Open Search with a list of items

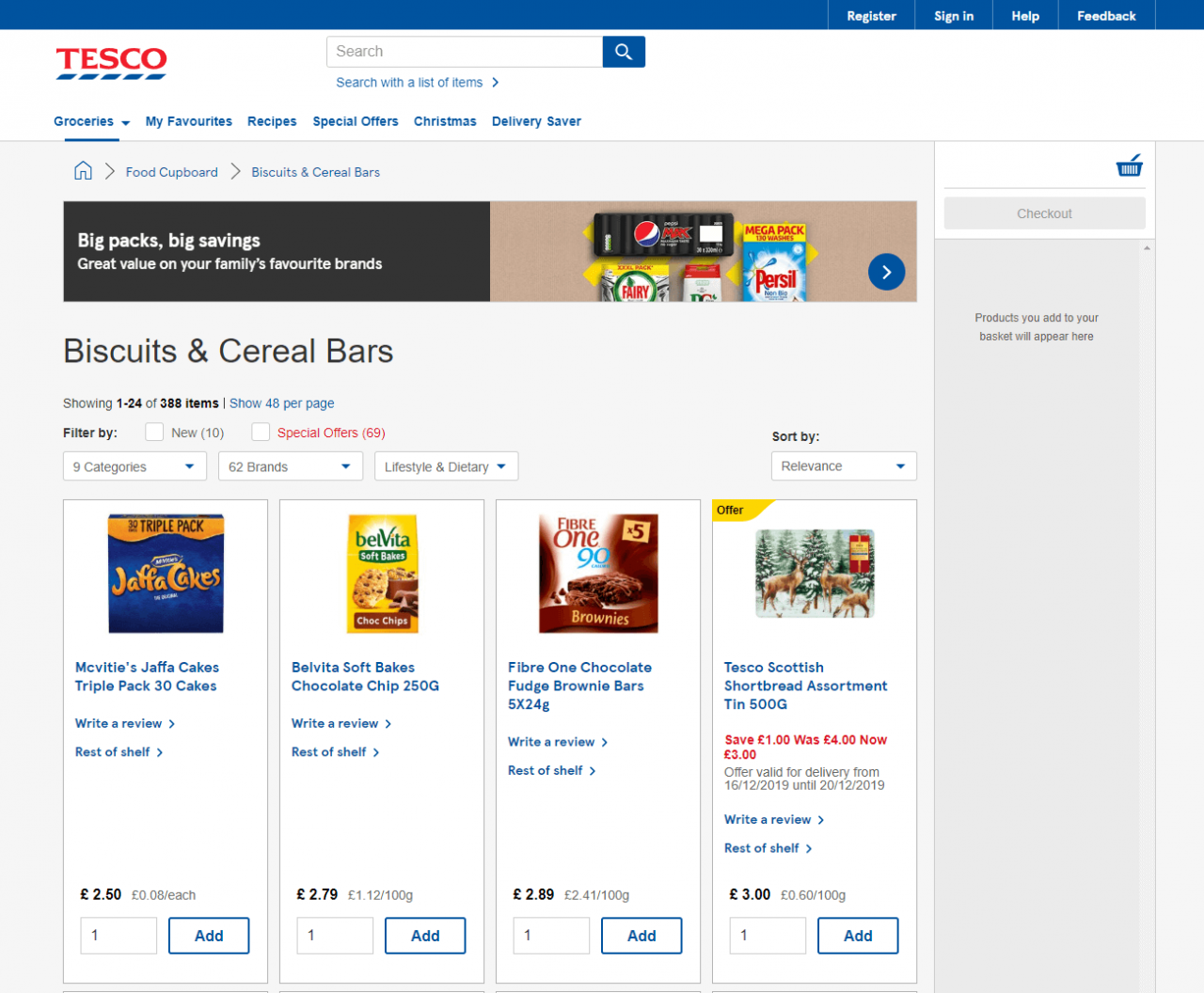411,83
